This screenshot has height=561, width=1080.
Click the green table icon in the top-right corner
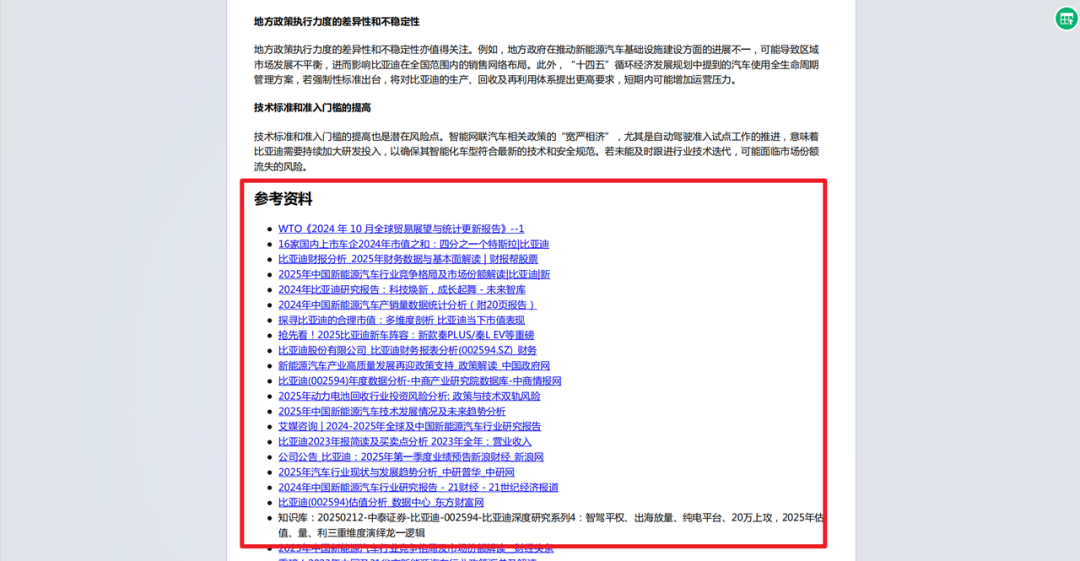coord(1066,19)
